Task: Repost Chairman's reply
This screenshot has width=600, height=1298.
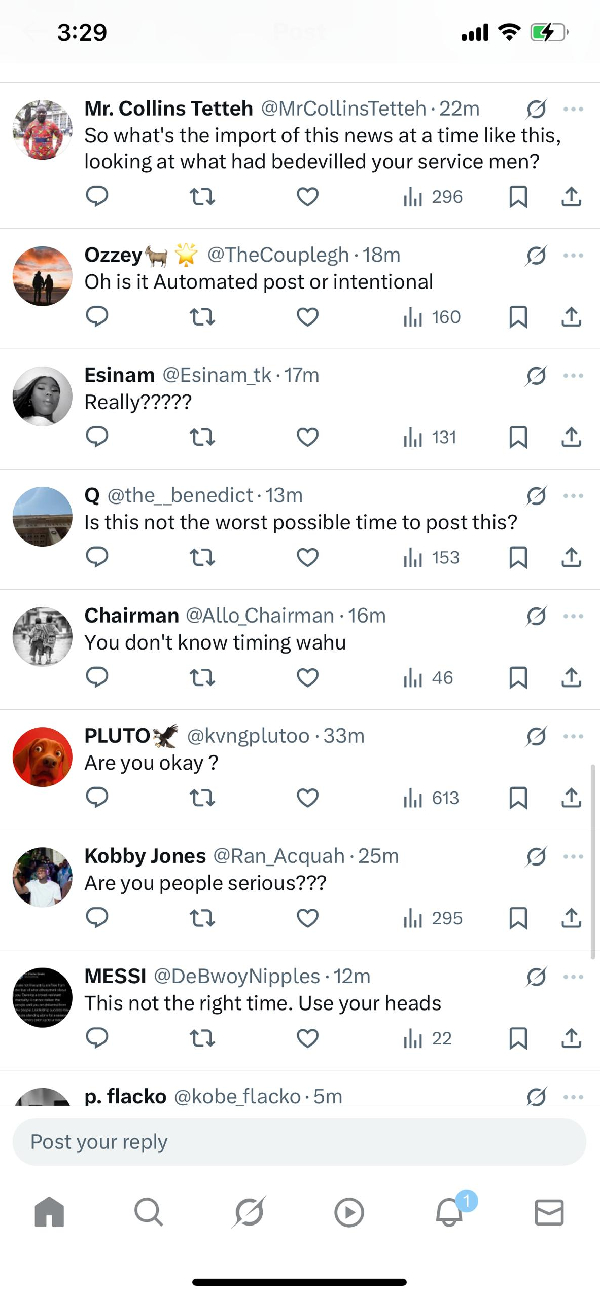Action: coord(202,678)
